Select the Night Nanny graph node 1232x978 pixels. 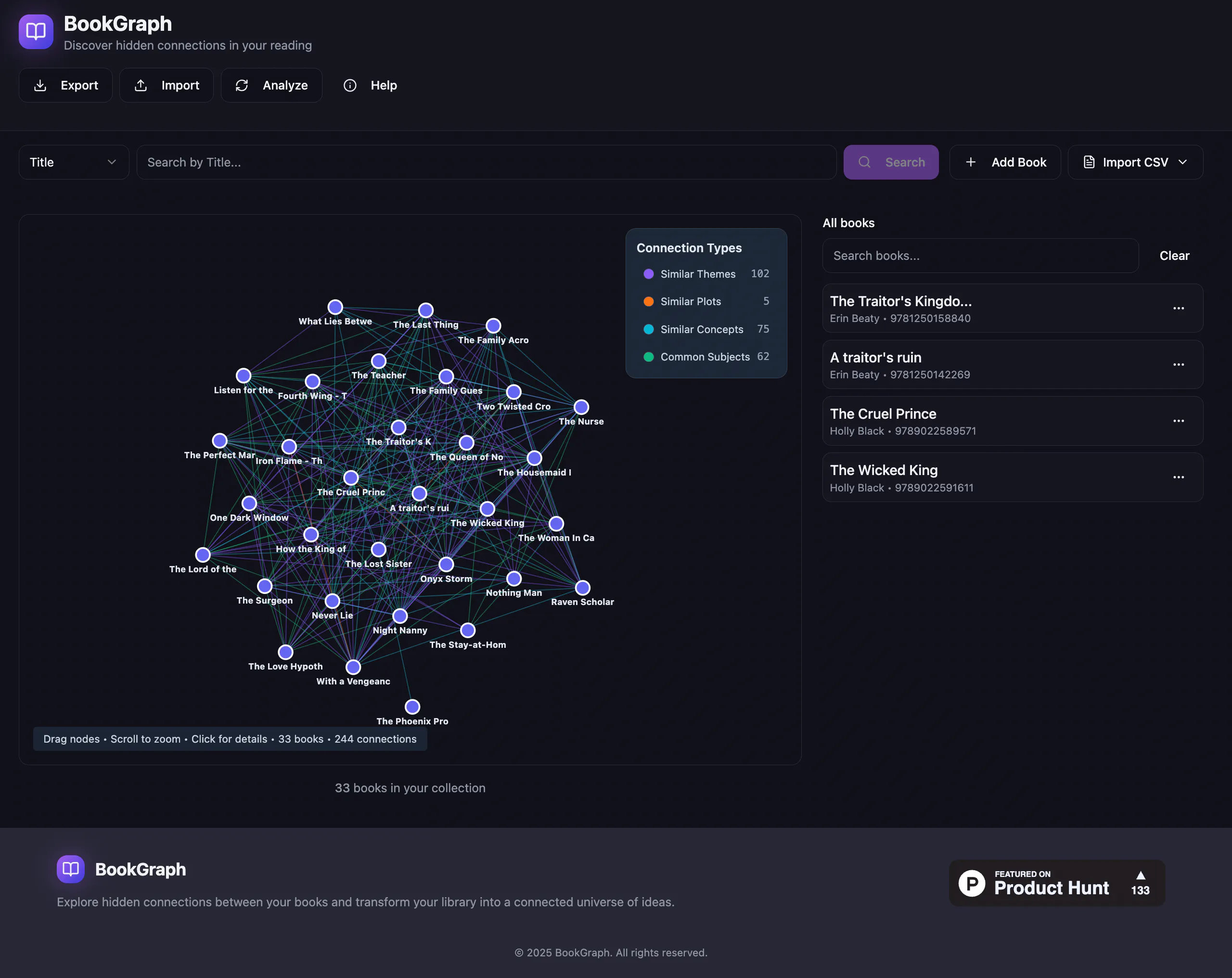tap(400, 616)
